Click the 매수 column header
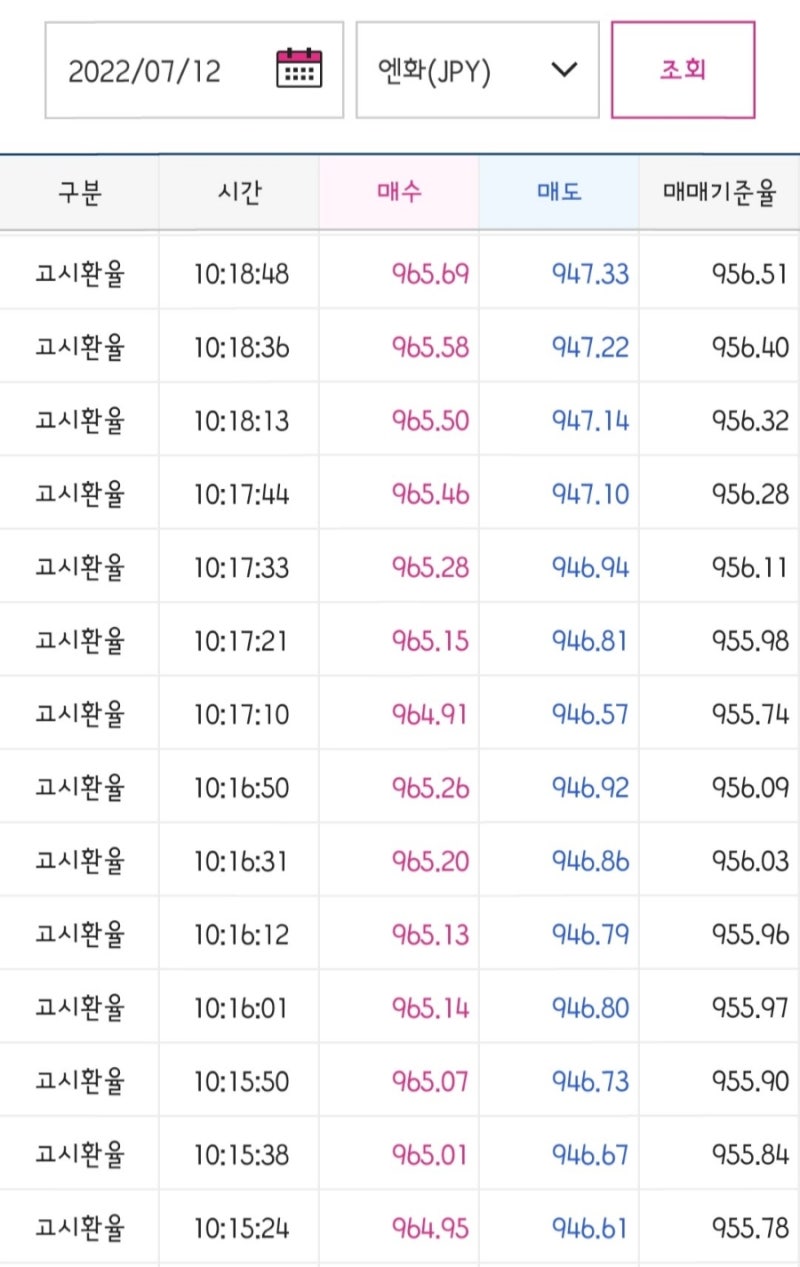800x1267 pixels. (399, 193)
